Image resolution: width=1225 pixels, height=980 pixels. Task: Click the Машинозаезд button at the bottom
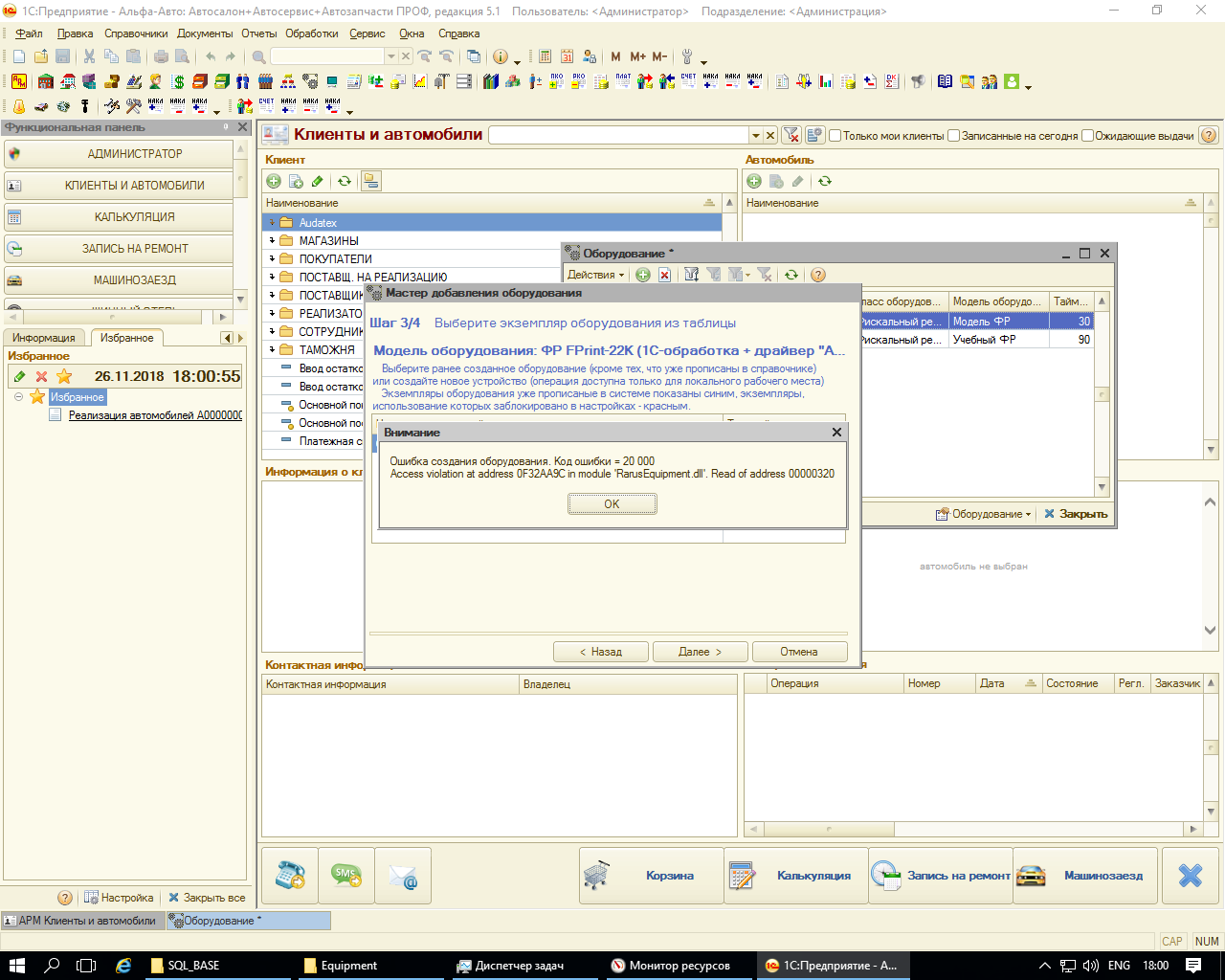pos(1085,875)
